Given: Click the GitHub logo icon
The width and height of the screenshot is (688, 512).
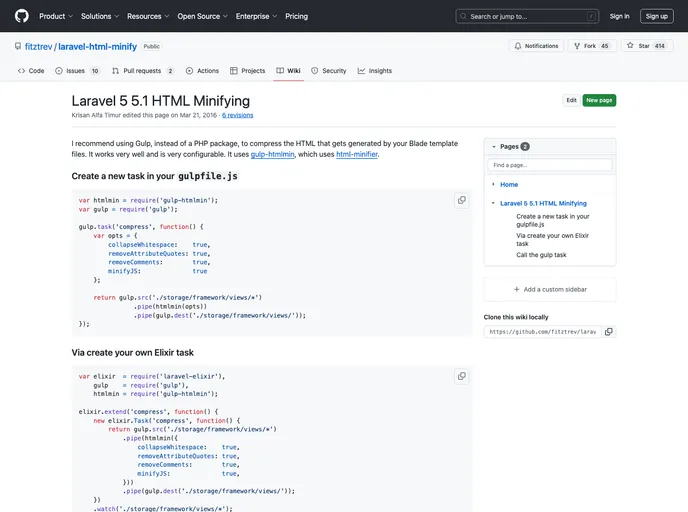Looking at the screenshot, I should (22, 16).
